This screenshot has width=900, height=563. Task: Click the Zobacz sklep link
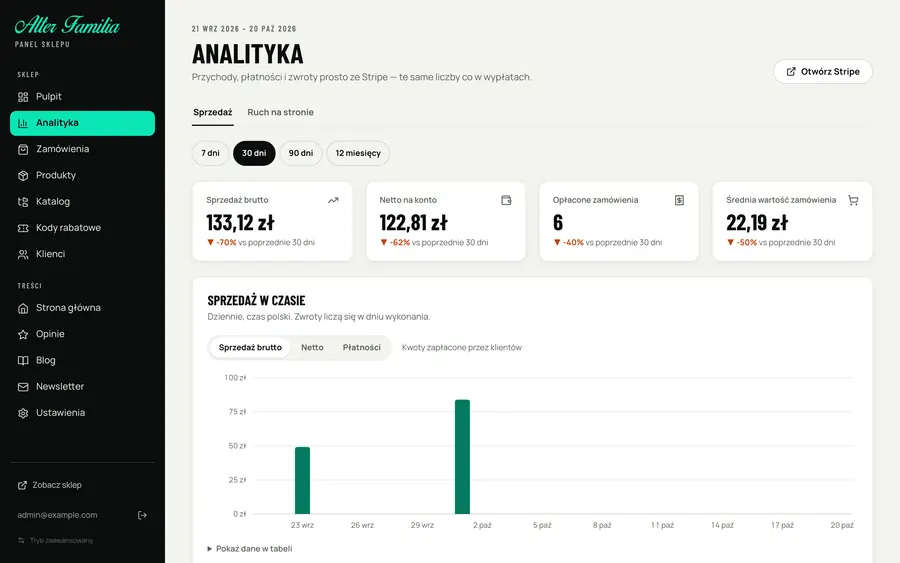coord(50,486)
